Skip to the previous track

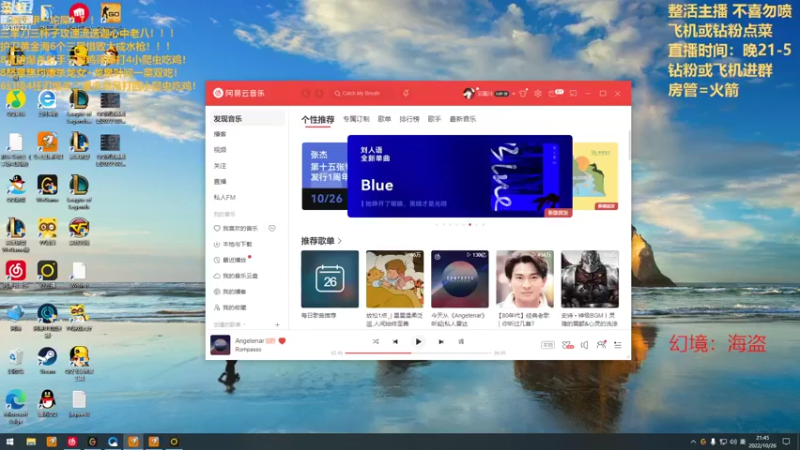click(x=395, y=341)
